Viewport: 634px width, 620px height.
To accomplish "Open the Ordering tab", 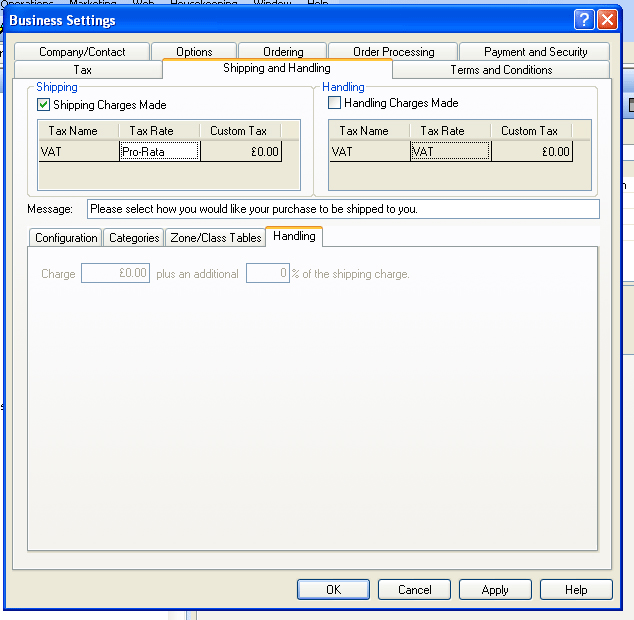I will coord(283,52).
